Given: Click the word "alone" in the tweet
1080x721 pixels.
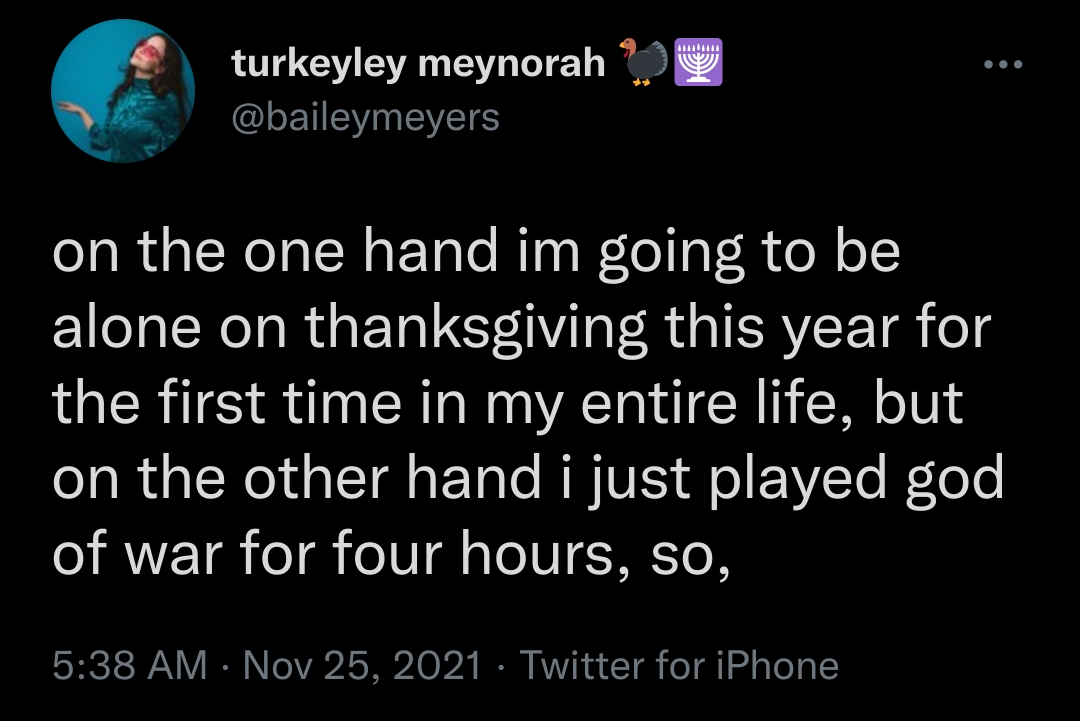Looking at the screenshot, I should [128, 328].
